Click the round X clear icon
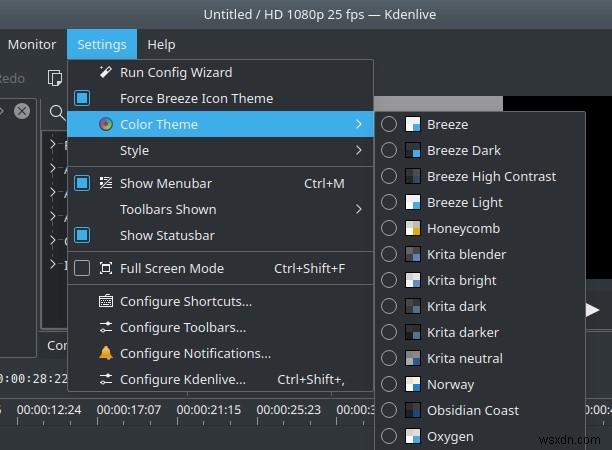The height and width of the screenshot is (450, 612). coord(22,111)
